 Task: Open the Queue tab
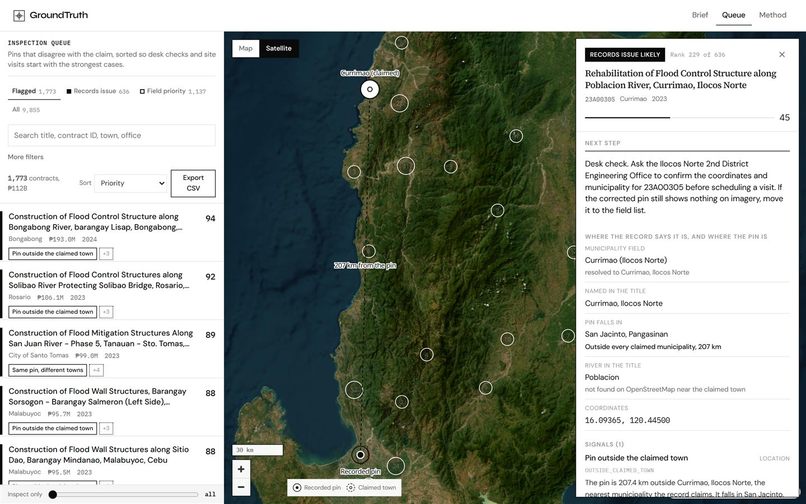coord(733,15)
